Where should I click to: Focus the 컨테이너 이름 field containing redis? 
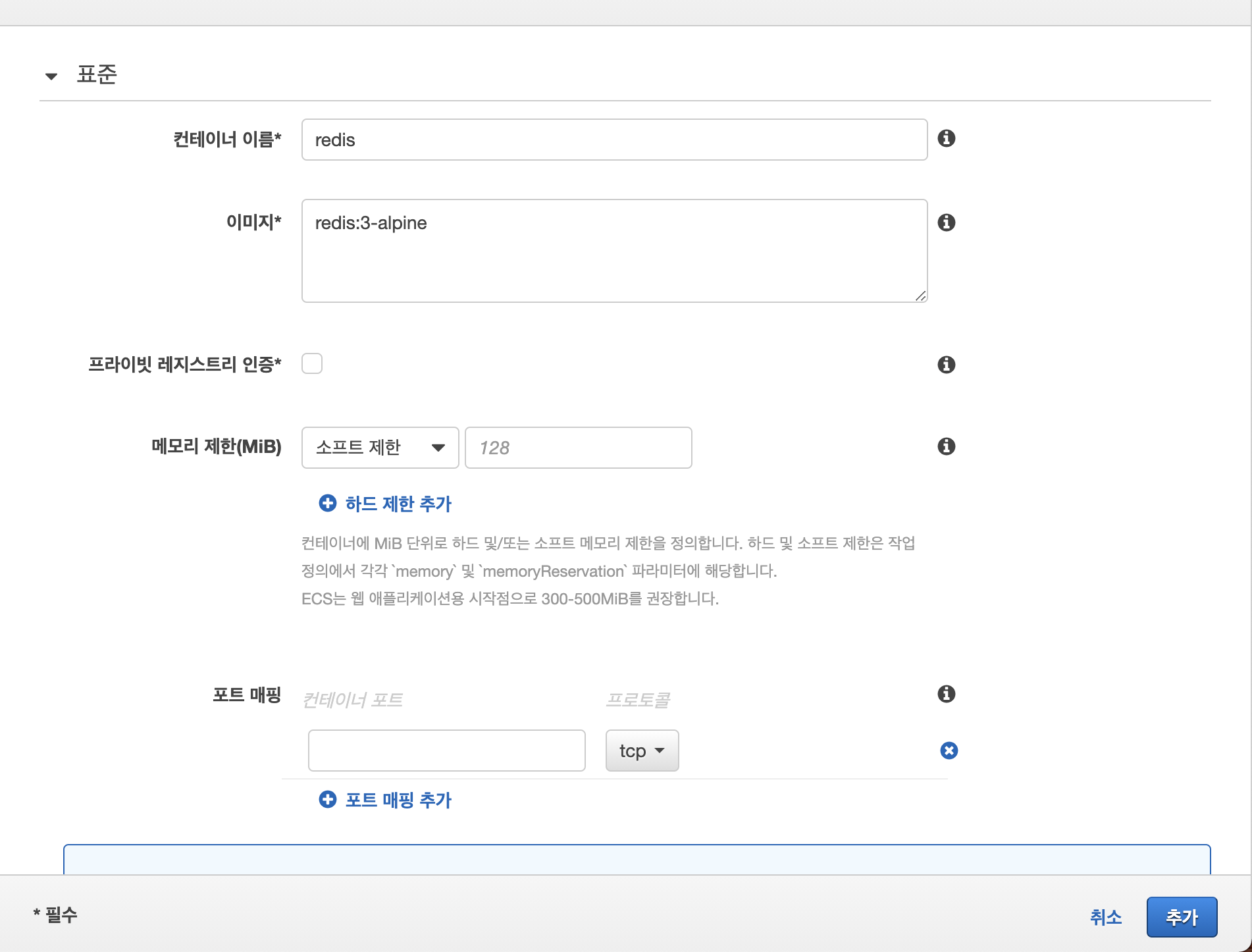pyautogui.click(x=614, y=140)
